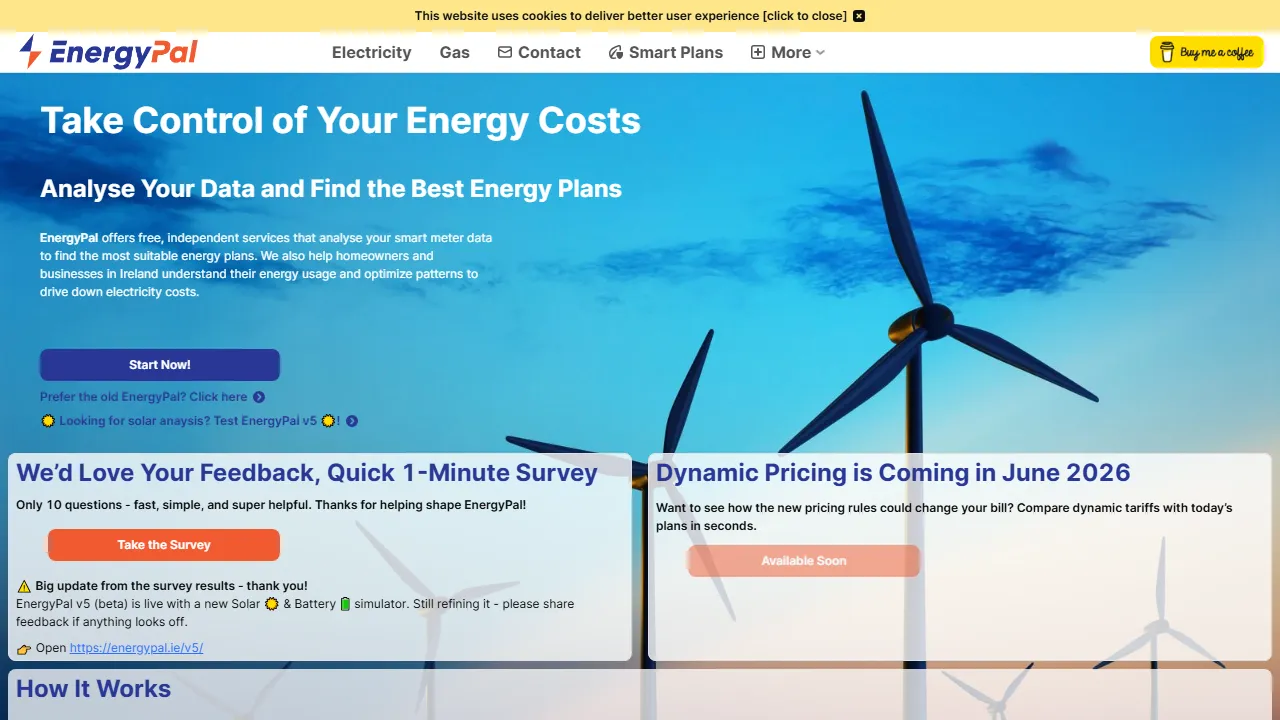The height and width of the screenshot is (720, 1280).
Task: Click the plus-square icon next to More
Action: 756,52
